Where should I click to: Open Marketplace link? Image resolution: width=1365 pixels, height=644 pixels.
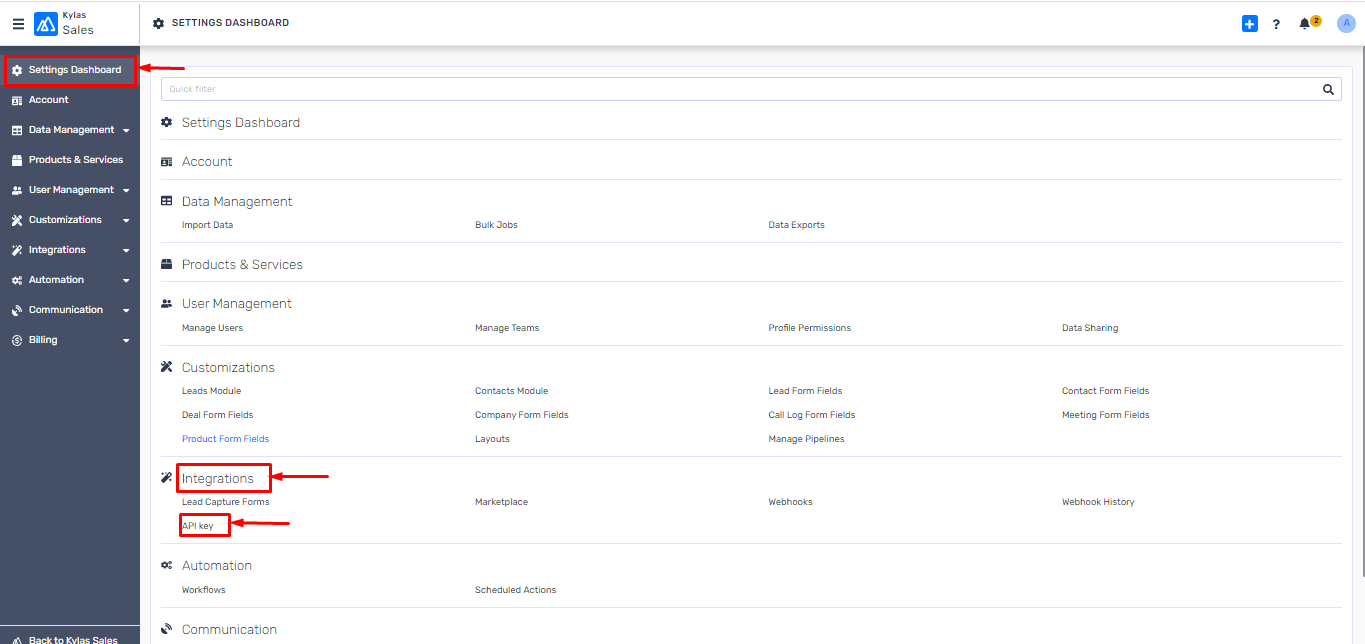502,502
